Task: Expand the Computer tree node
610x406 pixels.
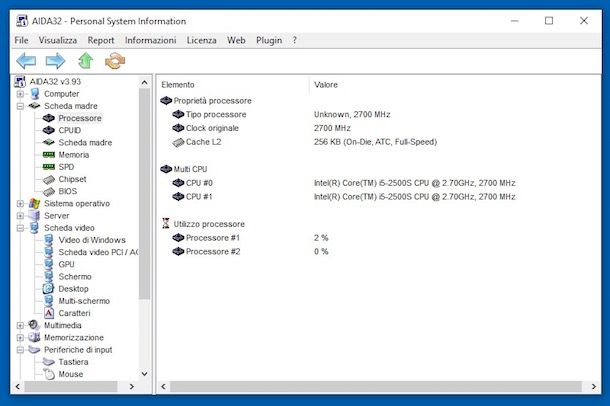Action: (x=20, y=94)
